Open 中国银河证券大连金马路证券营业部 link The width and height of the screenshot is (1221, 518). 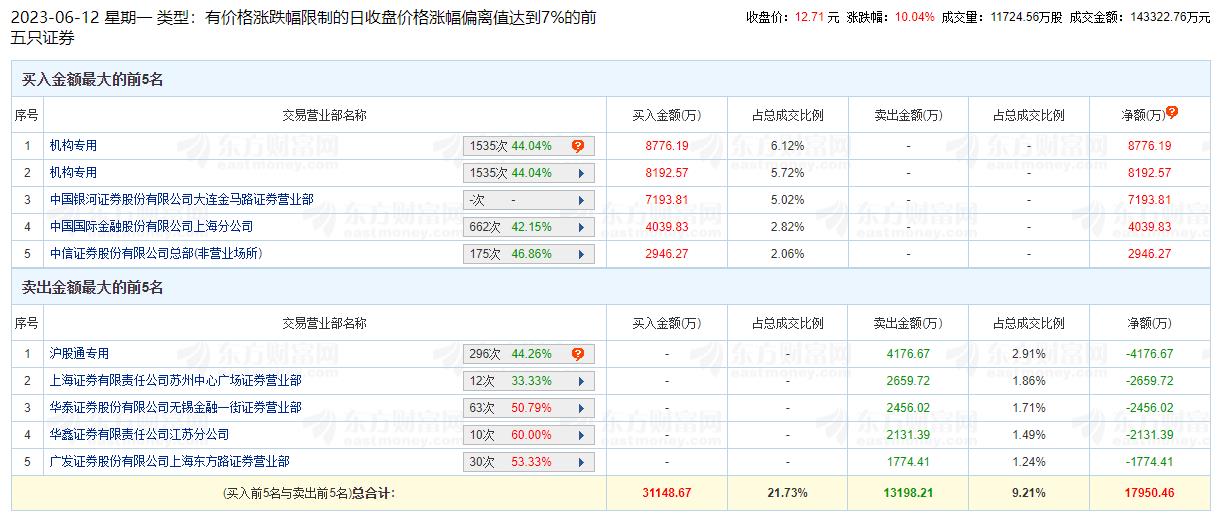tap(181, 200)
